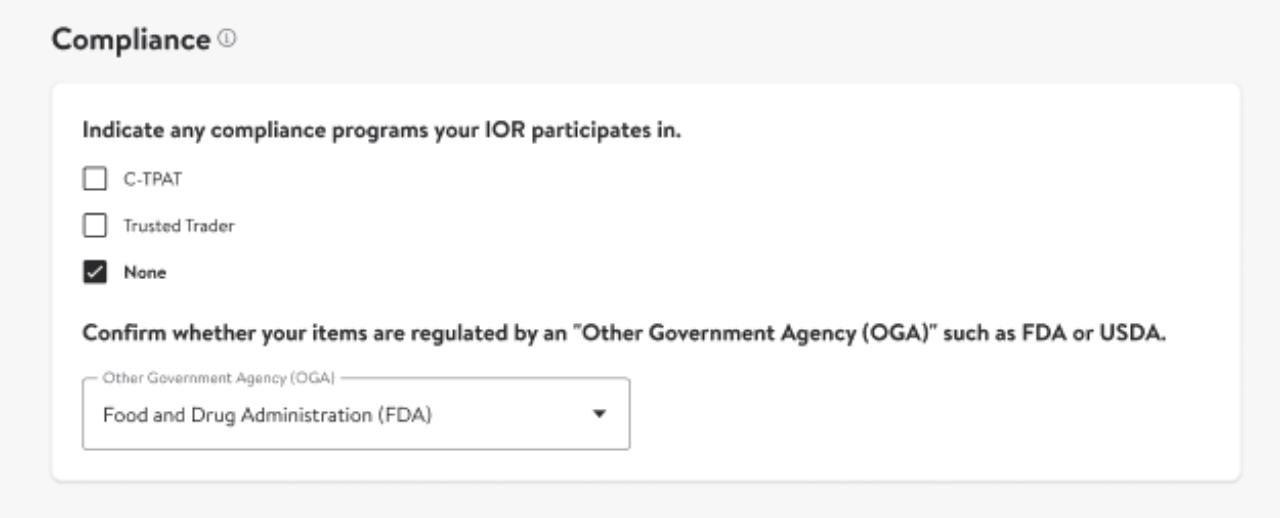Click the Compliance section heading

tap(130, 40)
